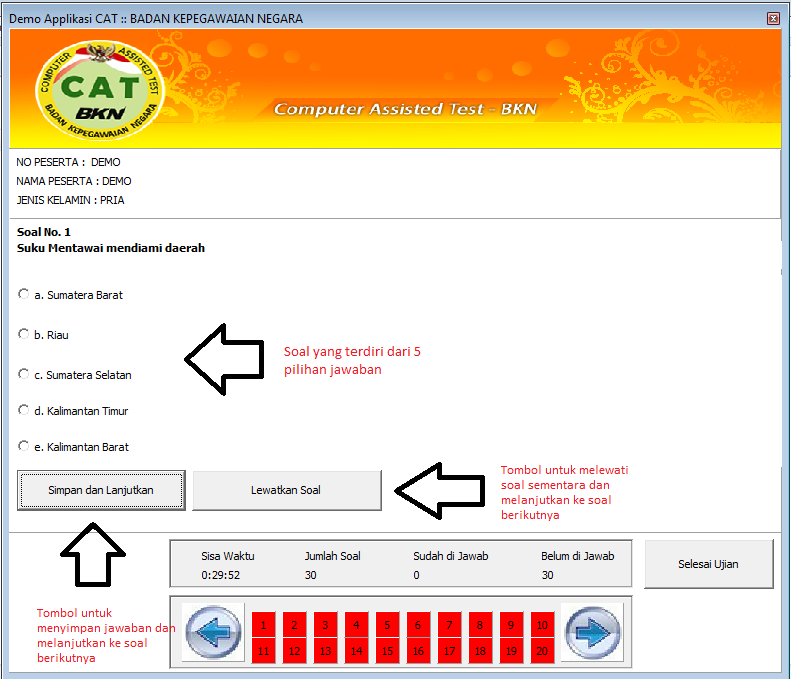The width and height of the screenshot is (792, 682).
Task: Go to question number 6
Action: click(418, 625)
